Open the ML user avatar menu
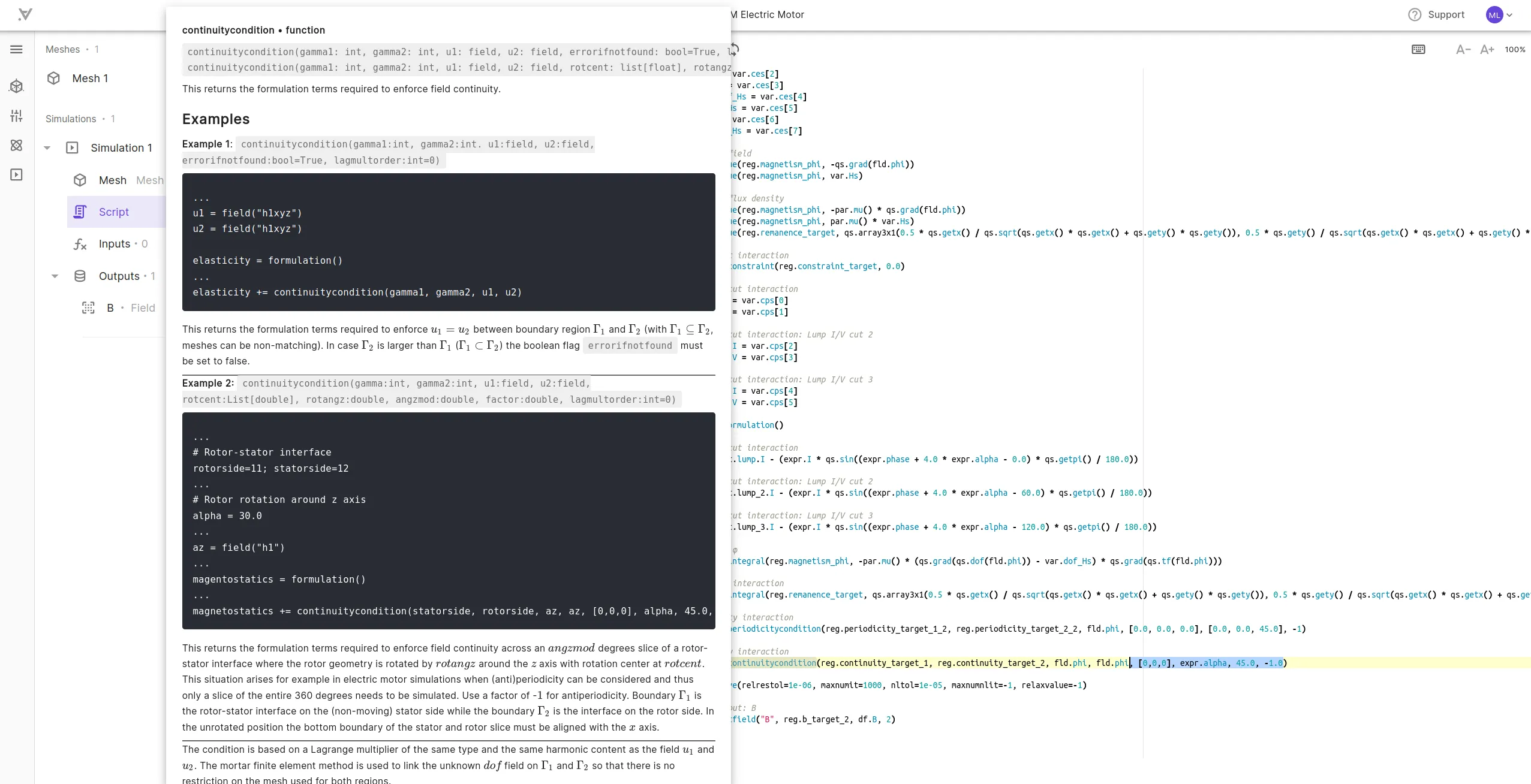 point(1499,15)
